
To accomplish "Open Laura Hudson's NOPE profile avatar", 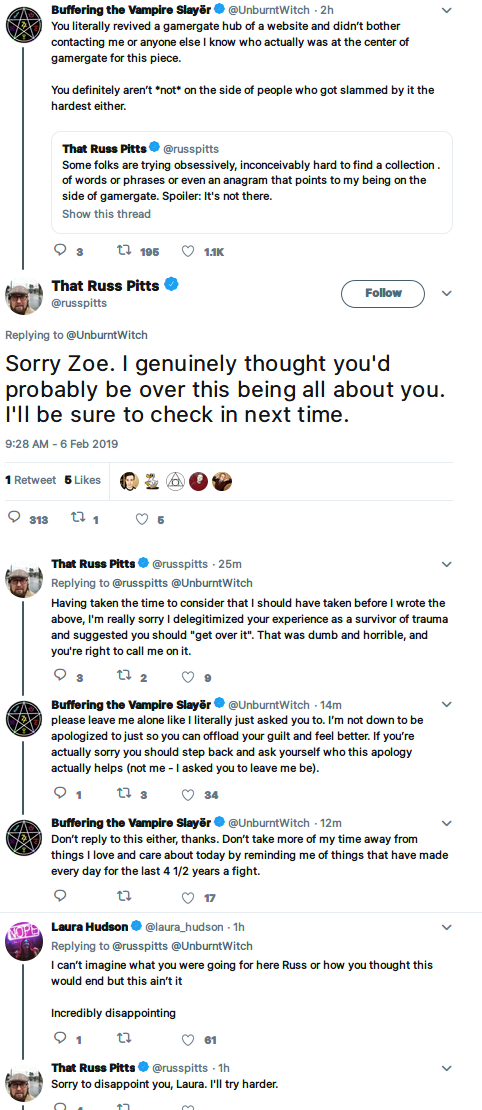I will coord(21,939).
